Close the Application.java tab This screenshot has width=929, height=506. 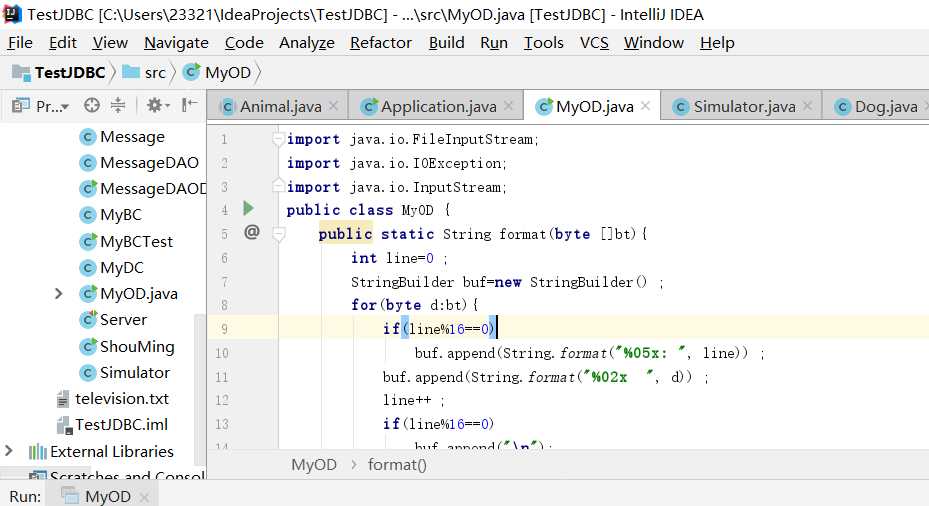coord(508,105)
